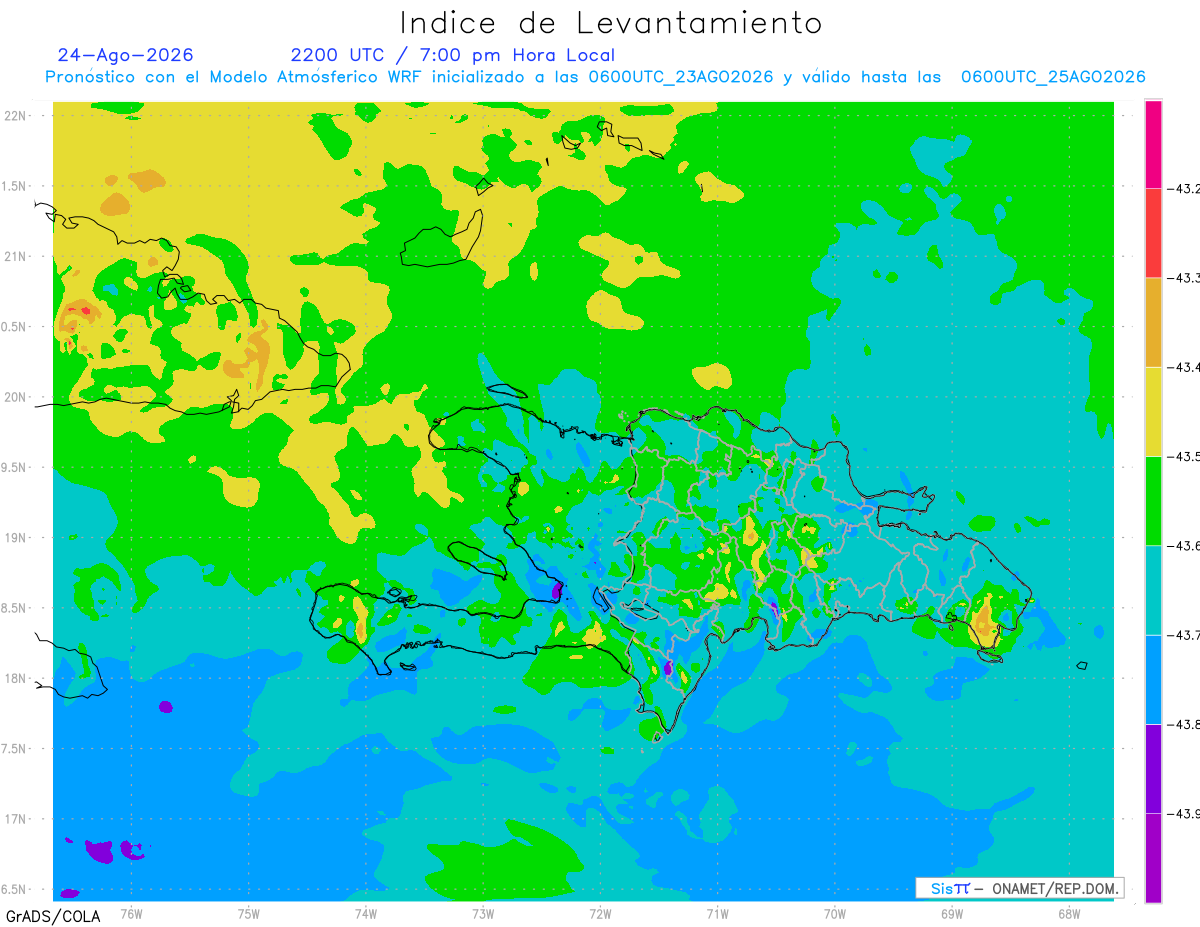Click the '20N' latitude label
Image resolution: width=1200 pixels, height=927 pixels.
coord(17,397)
